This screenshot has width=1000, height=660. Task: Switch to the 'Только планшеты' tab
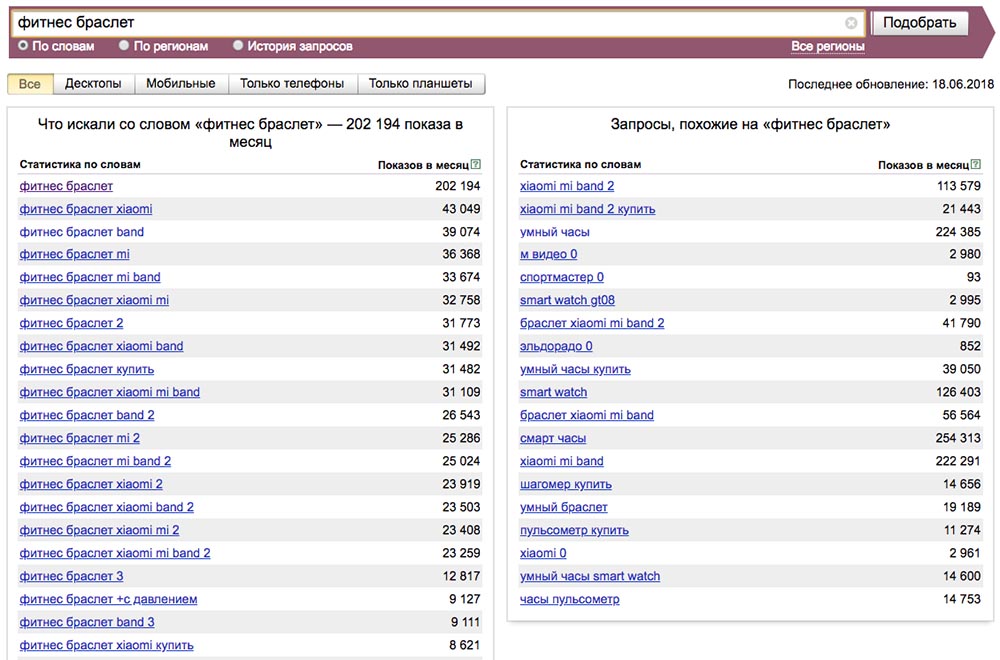[421, 84]
